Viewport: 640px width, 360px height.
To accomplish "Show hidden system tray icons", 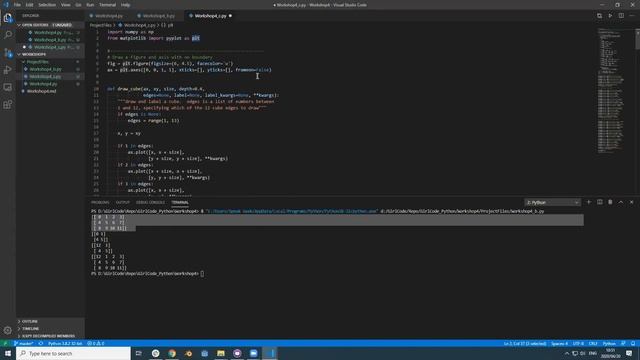I will pos(567,353).
